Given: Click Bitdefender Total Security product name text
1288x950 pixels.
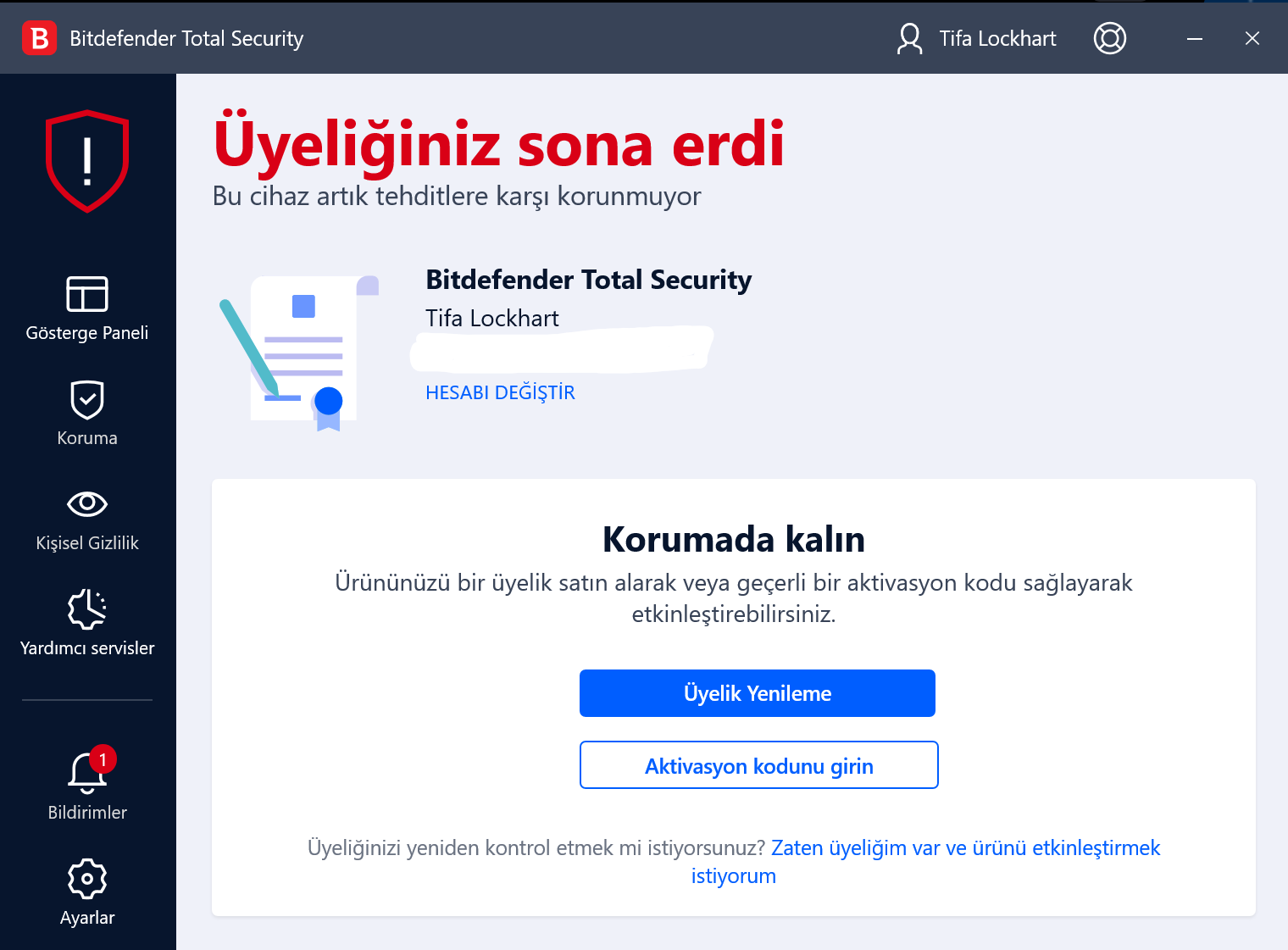Looking at the screenshot, I should [x=589, y=280].
